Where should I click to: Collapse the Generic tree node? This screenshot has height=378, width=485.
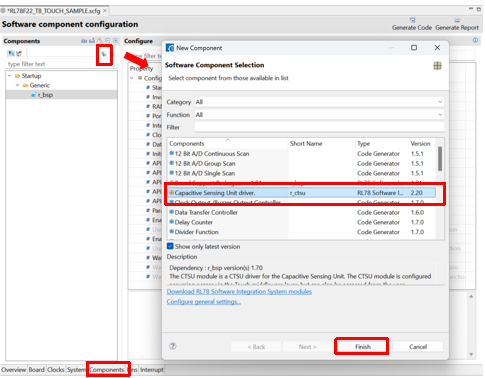[18, 85]
